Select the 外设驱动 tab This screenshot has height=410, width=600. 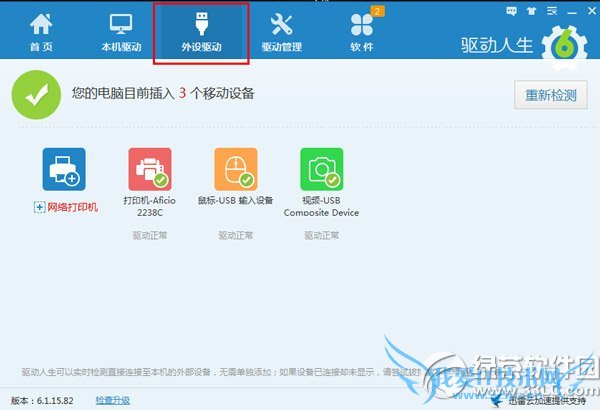click(201, 33)
